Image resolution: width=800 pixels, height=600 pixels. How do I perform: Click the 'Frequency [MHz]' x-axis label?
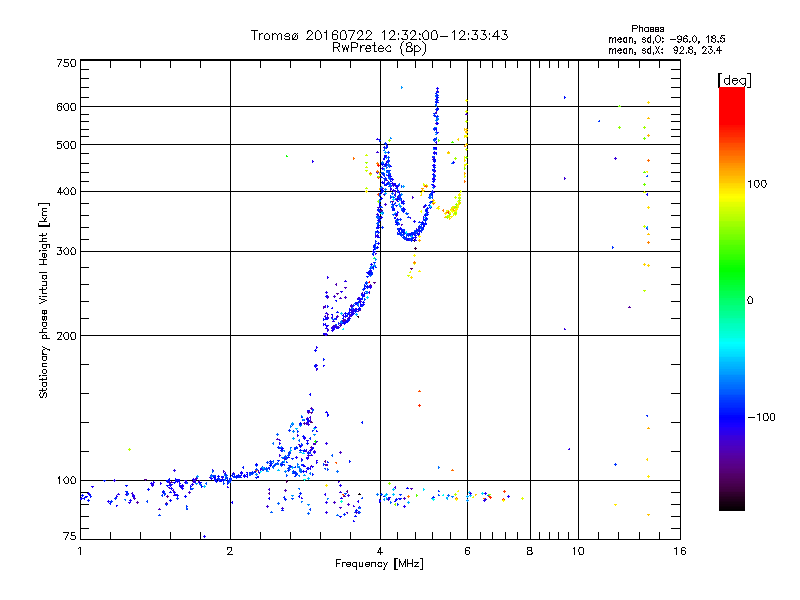pos(379,564)
